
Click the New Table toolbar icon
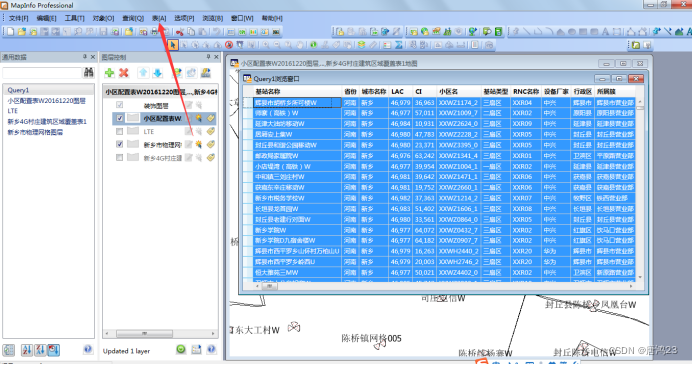pyautogui.click(x=10, y=32)
